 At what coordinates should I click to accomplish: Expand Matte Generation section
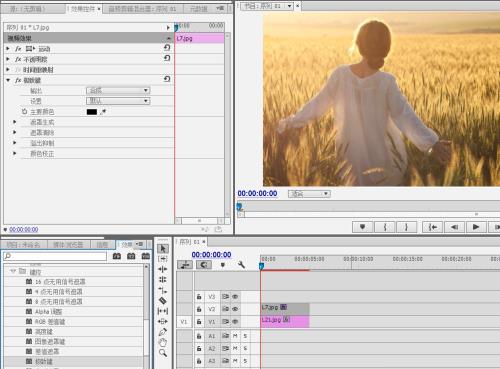click(x=15, y=122)
